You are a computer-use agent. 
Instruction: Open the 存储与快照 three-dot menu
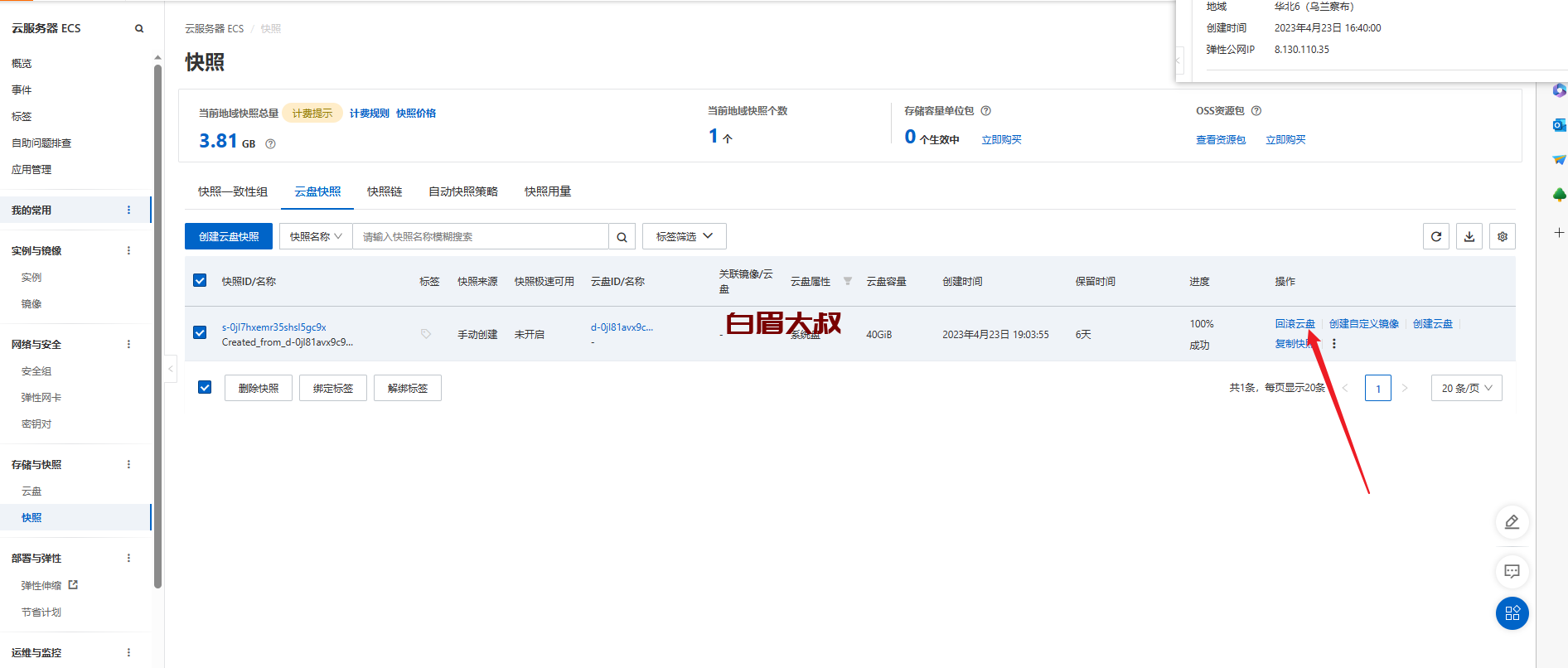coord(128,465)
